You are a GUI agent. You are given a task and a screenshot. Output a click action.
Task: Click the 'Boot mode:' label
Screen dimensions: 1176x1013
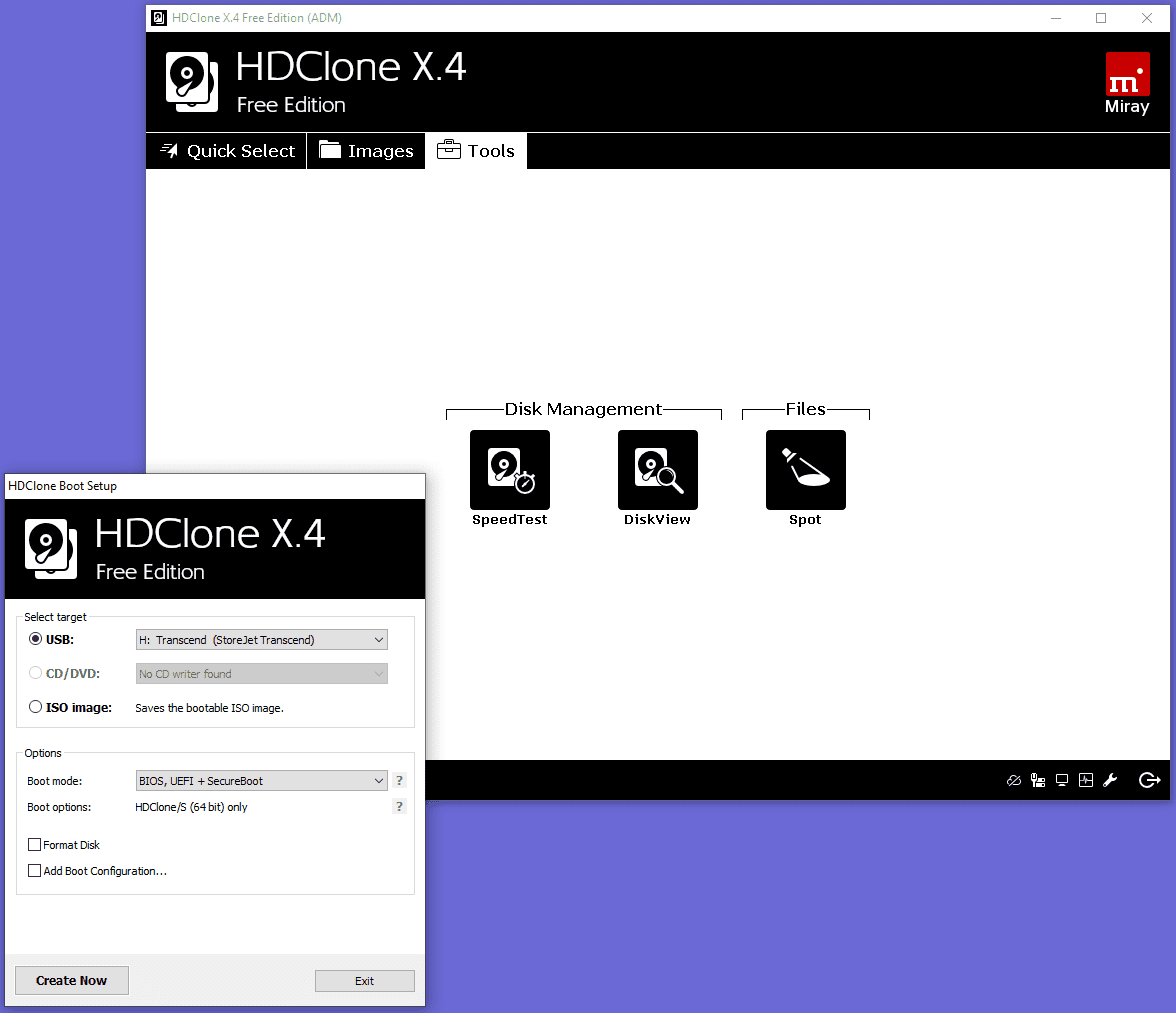point(55,781)
